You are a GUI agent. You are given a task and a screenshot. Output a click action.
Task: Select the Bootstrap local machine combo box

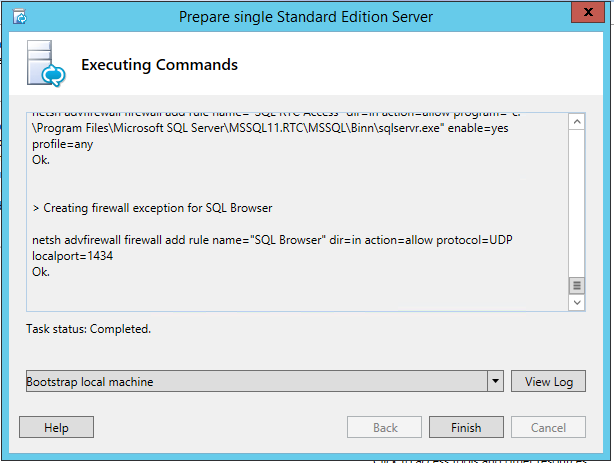265,381
